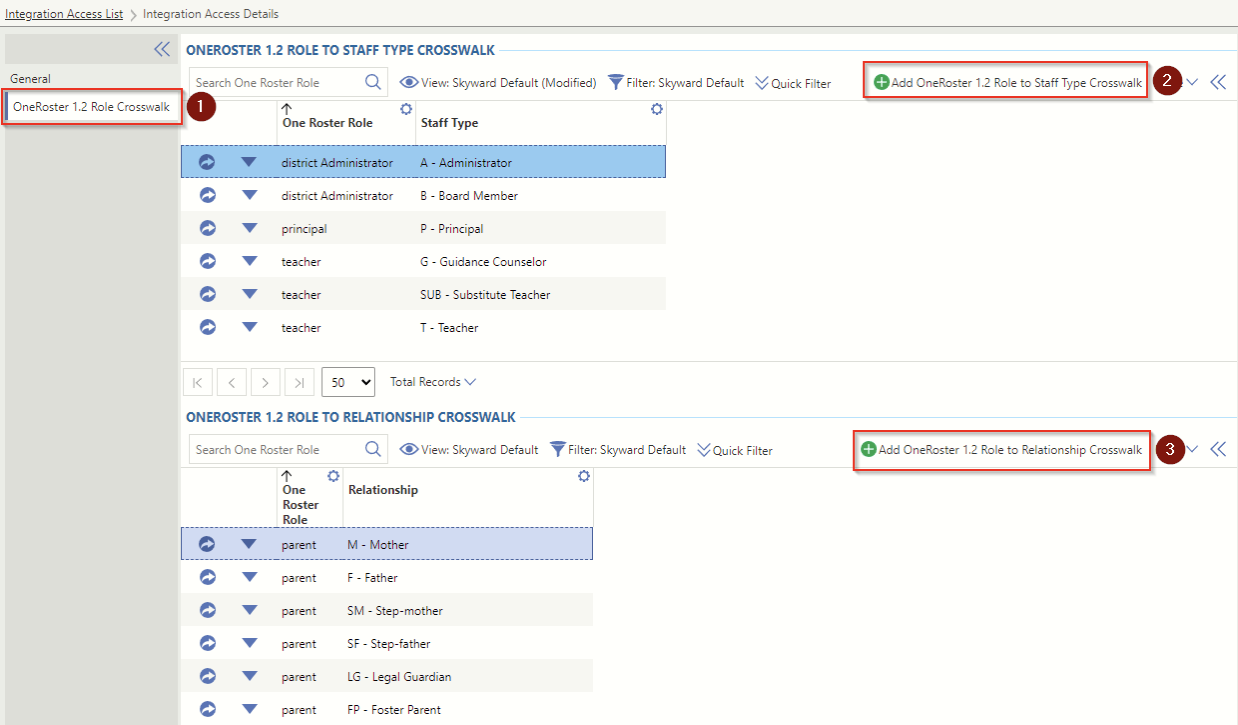The width and height of the screenshot is (1238, 725).
Task: Open View: Skyward Default in Relationship crosswalk
Action: pos(469,450)
